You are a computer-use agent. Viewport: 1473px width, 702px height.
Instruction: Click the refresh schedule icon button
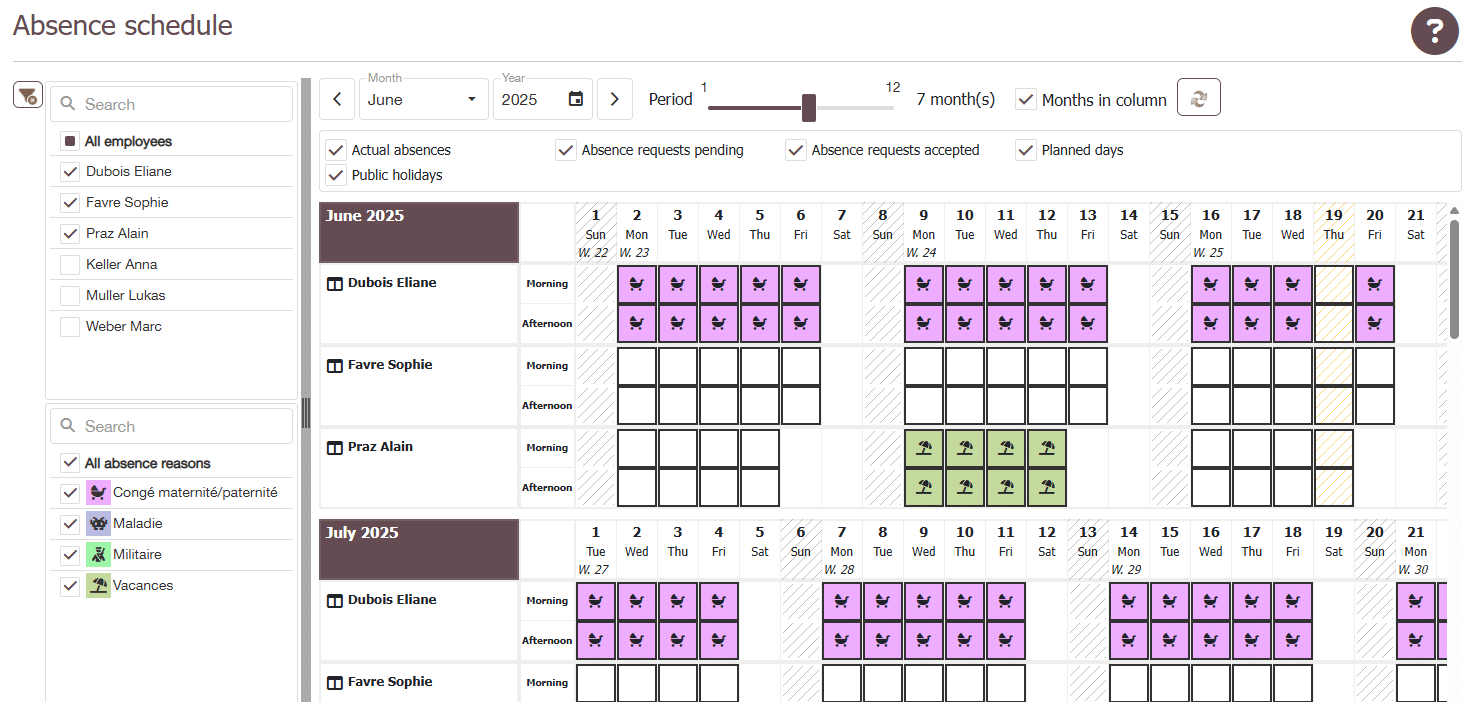(x=1198, y=98)
